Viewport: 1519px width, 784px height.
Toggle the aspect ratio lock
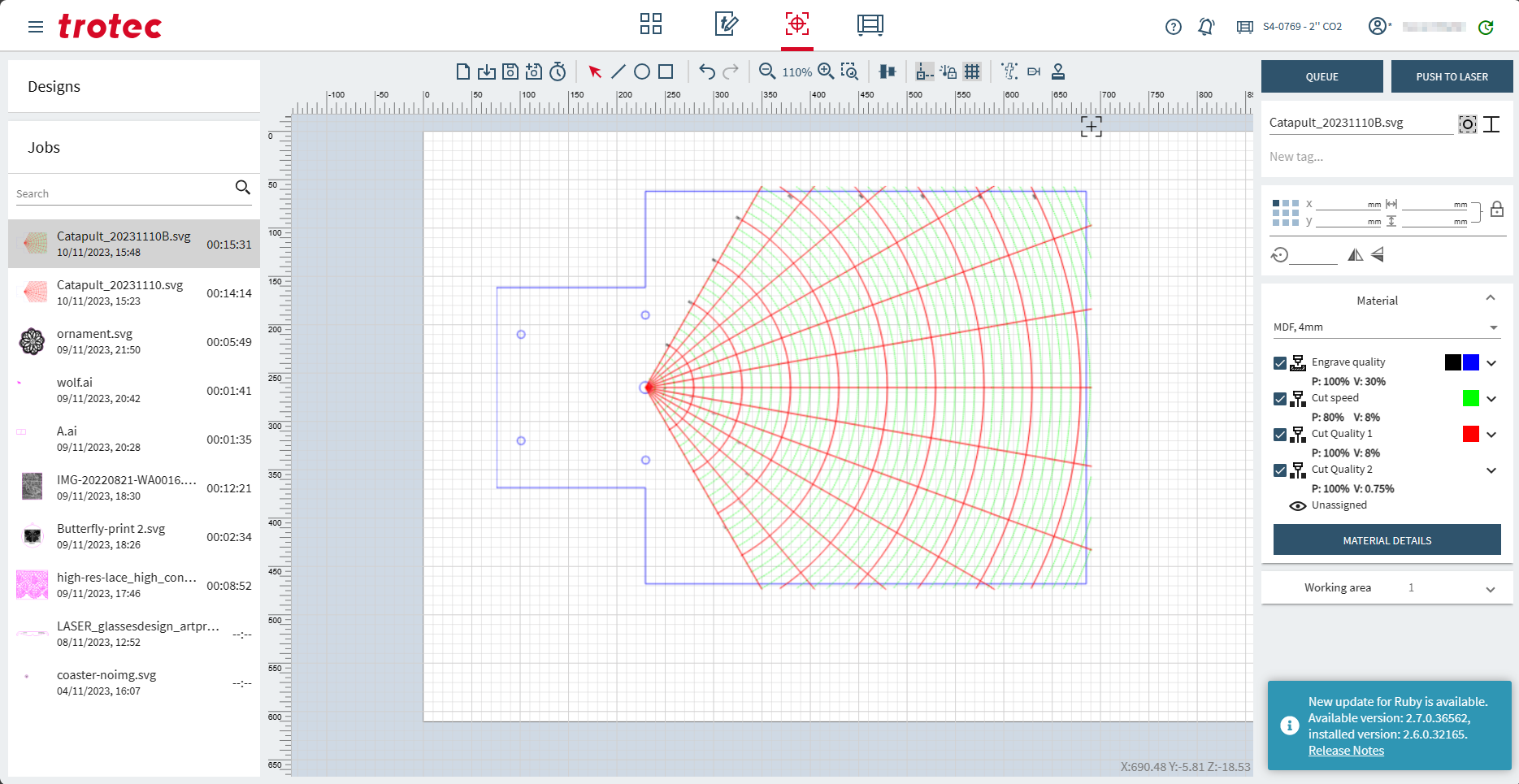click(1497, 210)
